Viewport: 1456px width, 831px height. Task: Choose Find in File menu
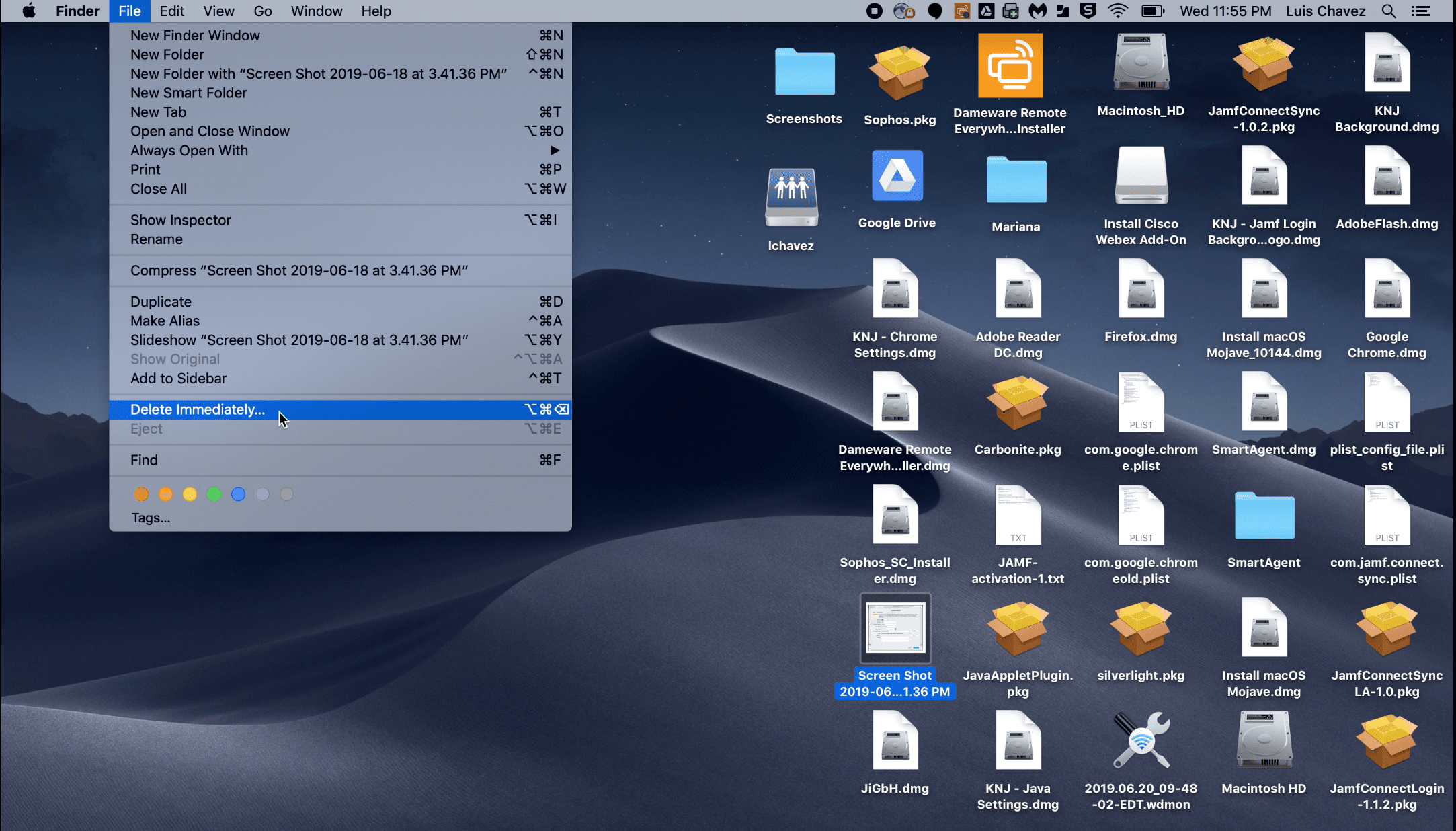tap(340, 460)
